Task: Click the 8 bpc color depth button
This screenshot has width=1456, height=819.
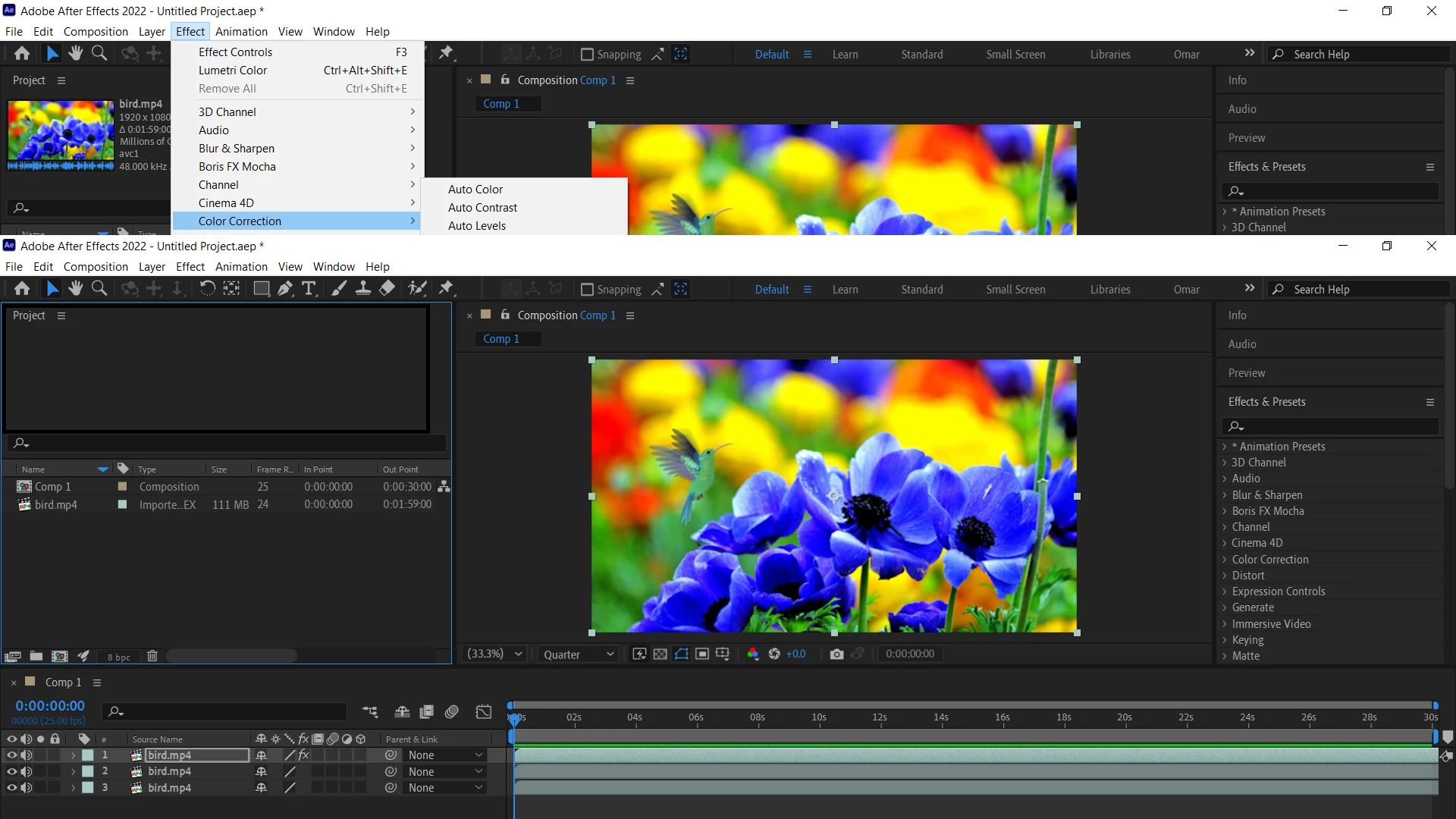Action: pyautogui.click(x=118, y=657)
